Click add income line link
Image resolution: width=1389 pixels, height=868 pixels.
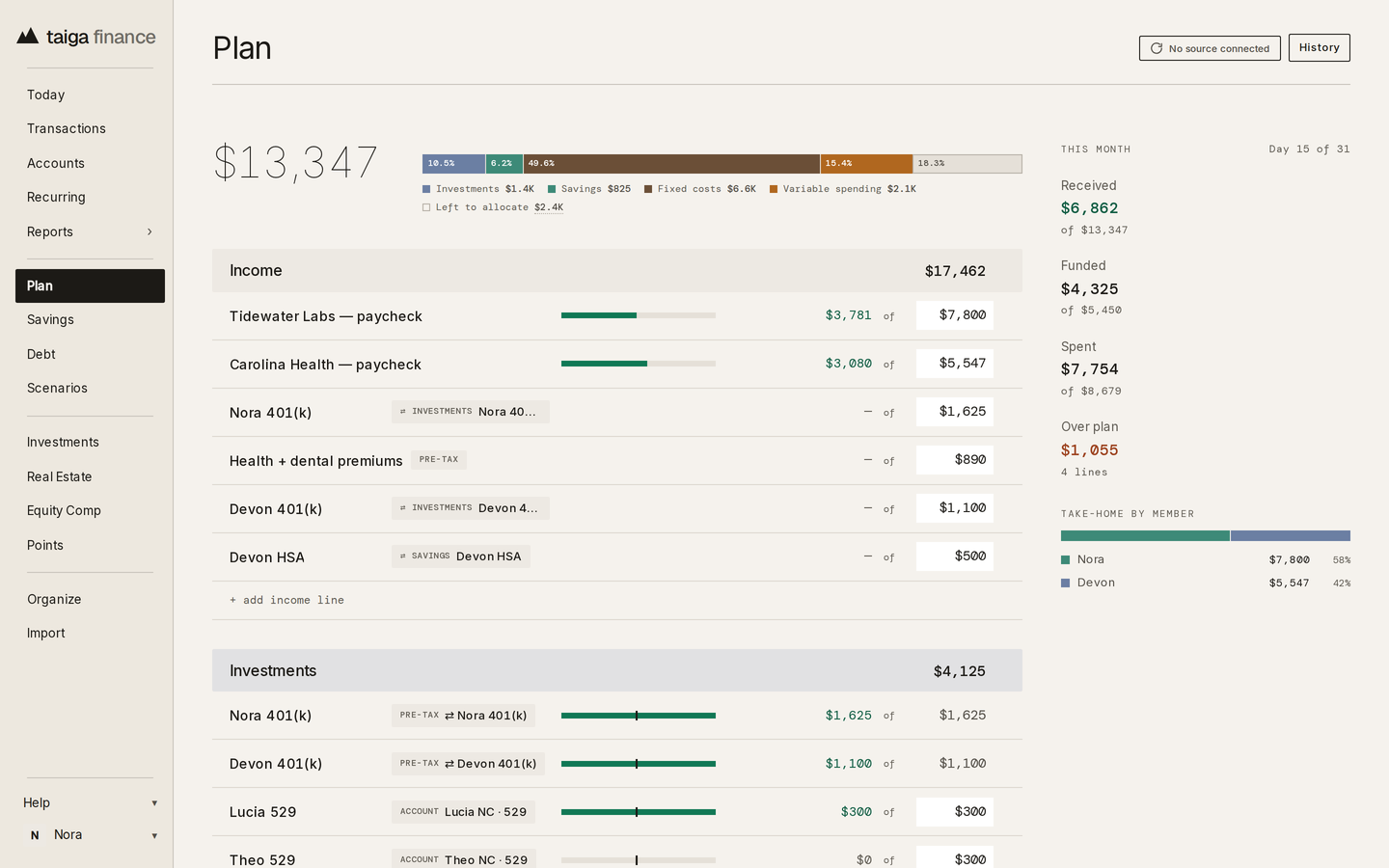(x=286, y=600)
